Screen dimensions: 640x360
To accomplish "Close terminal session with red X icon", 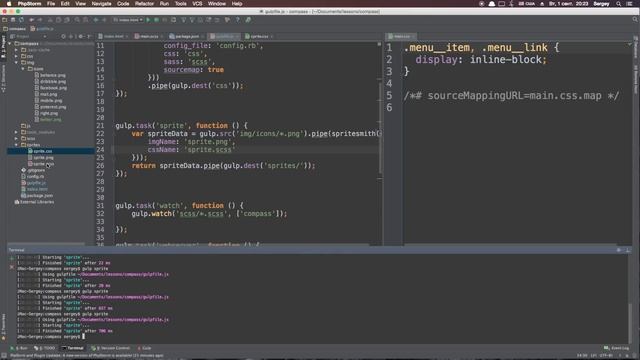I will pyautogui.click(x=11, y=267).
